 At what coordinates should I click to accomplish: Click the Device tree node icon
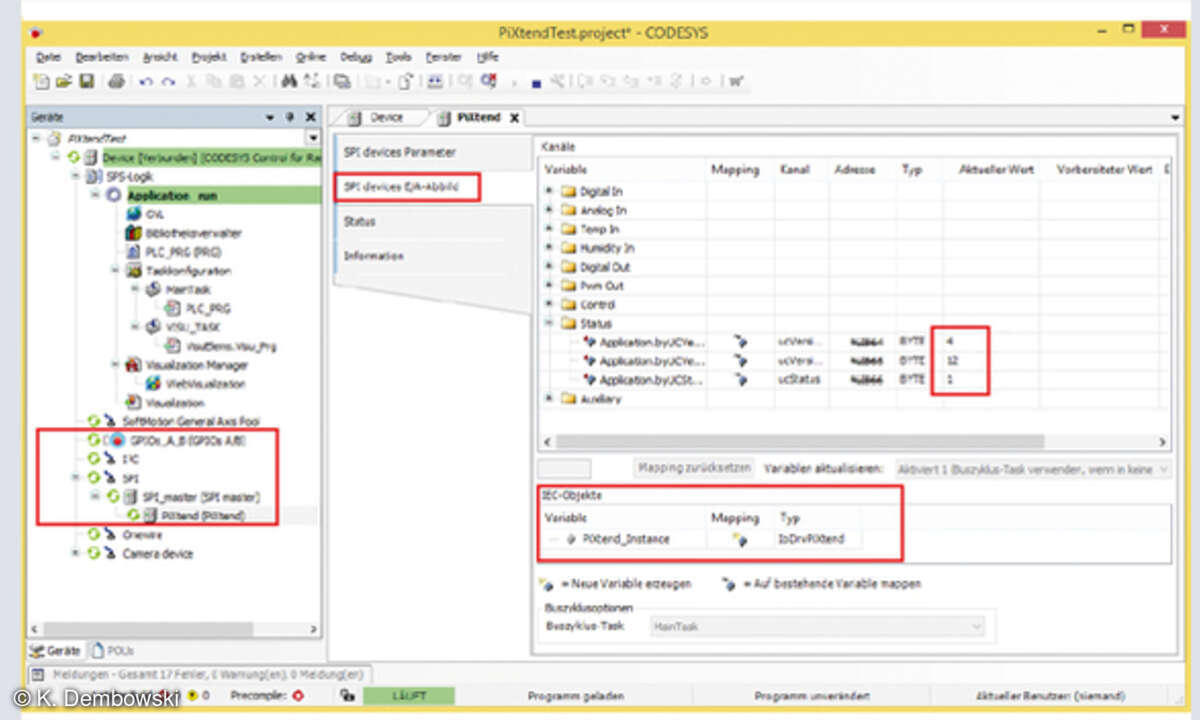coord(90,157)
